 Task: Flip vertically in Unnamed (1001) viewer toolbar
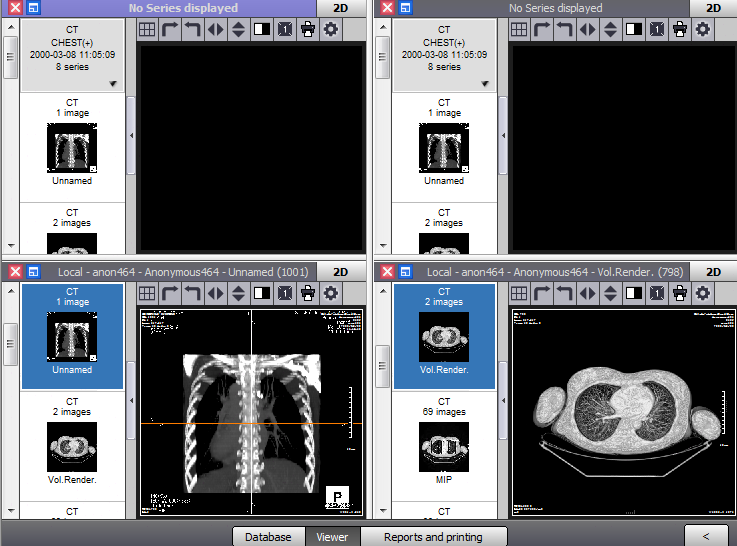[239, 294]
